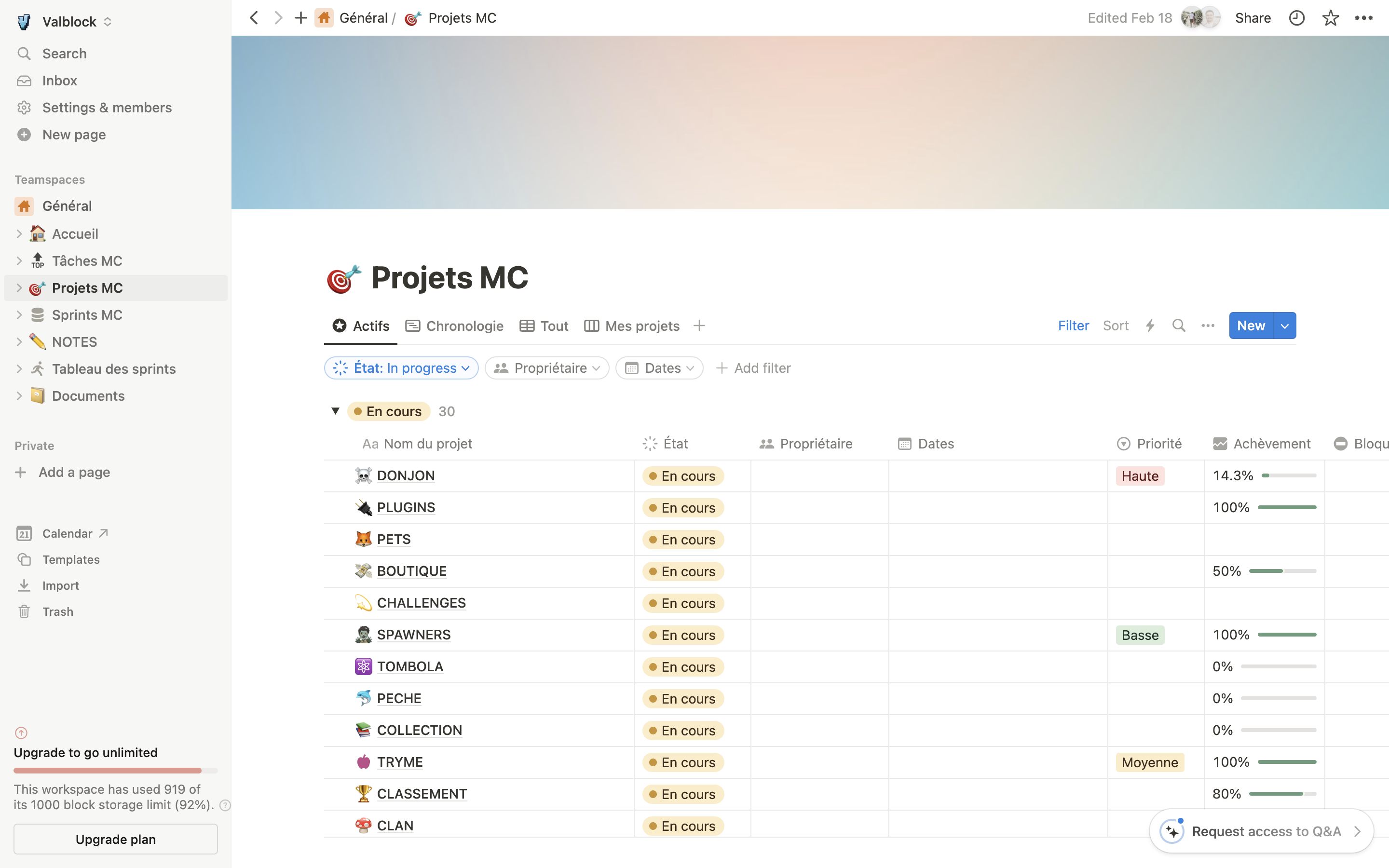Collapse the En cours group
The height and width of the screenshot is (868, 1389).
click(335, 411)
